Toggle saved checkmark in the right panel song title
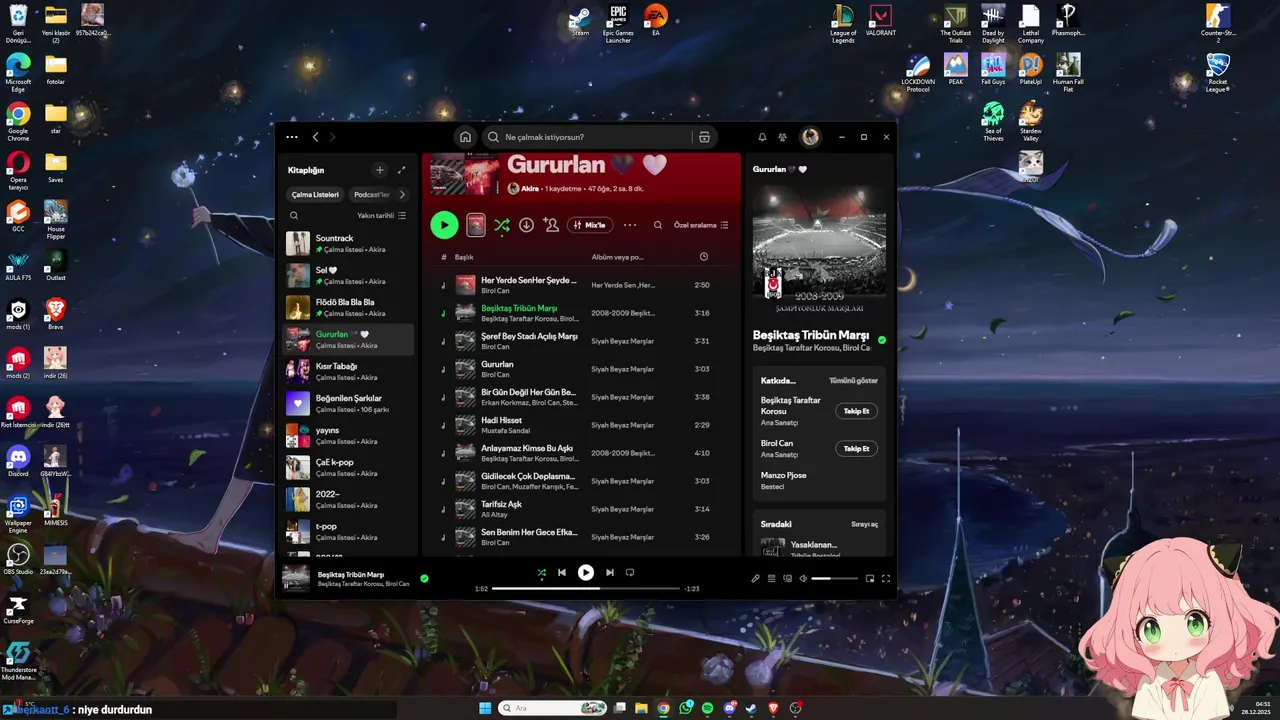 [x=881, y=340]
